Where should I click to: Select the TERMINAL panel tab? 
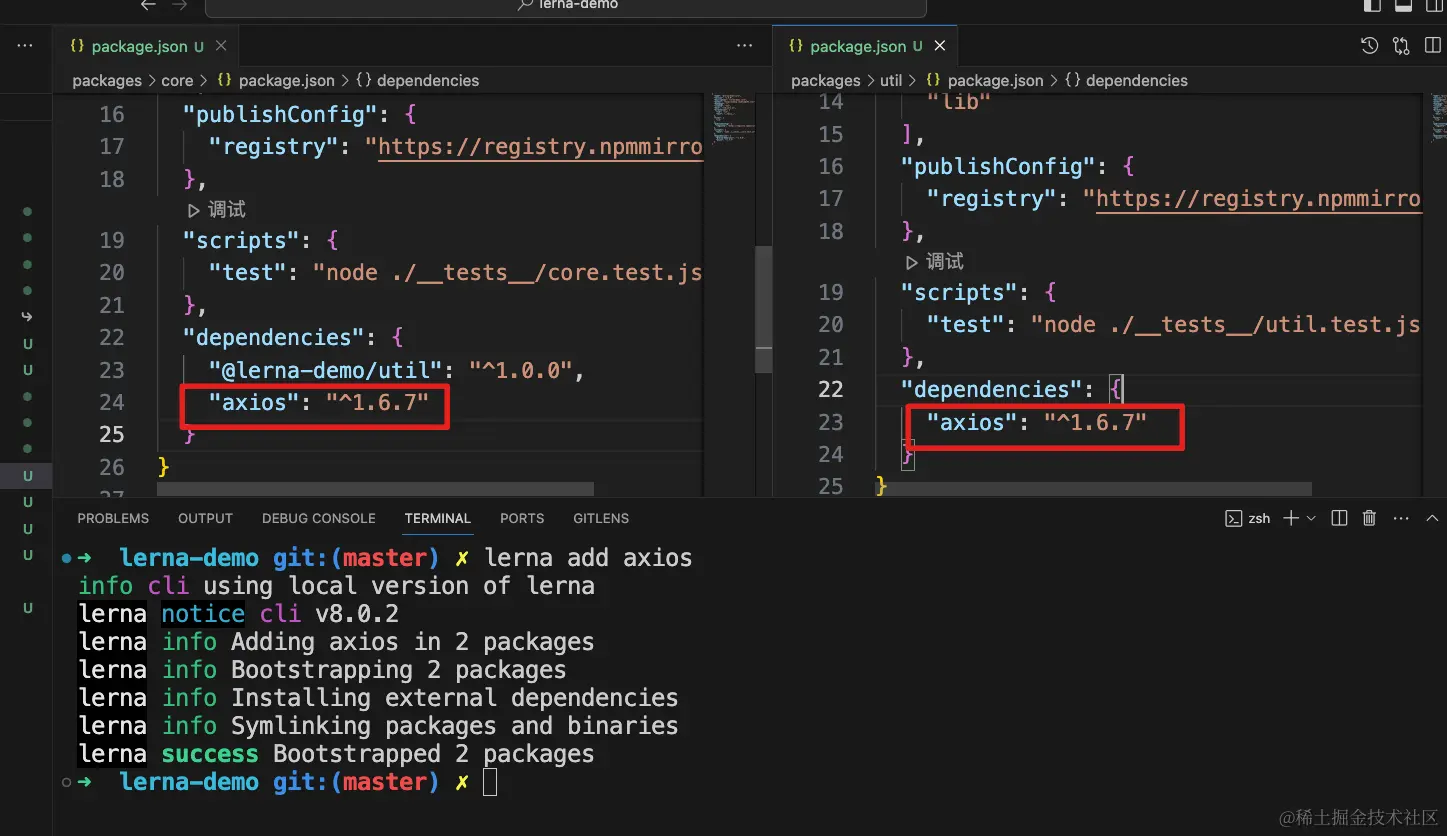click(437, 518)
